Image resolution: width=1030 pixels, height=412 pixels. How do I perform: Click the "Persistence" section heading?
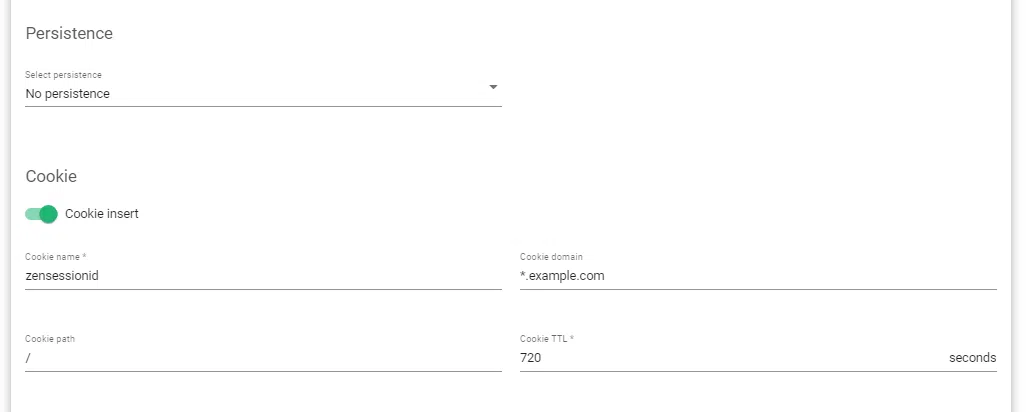point(69,33)
